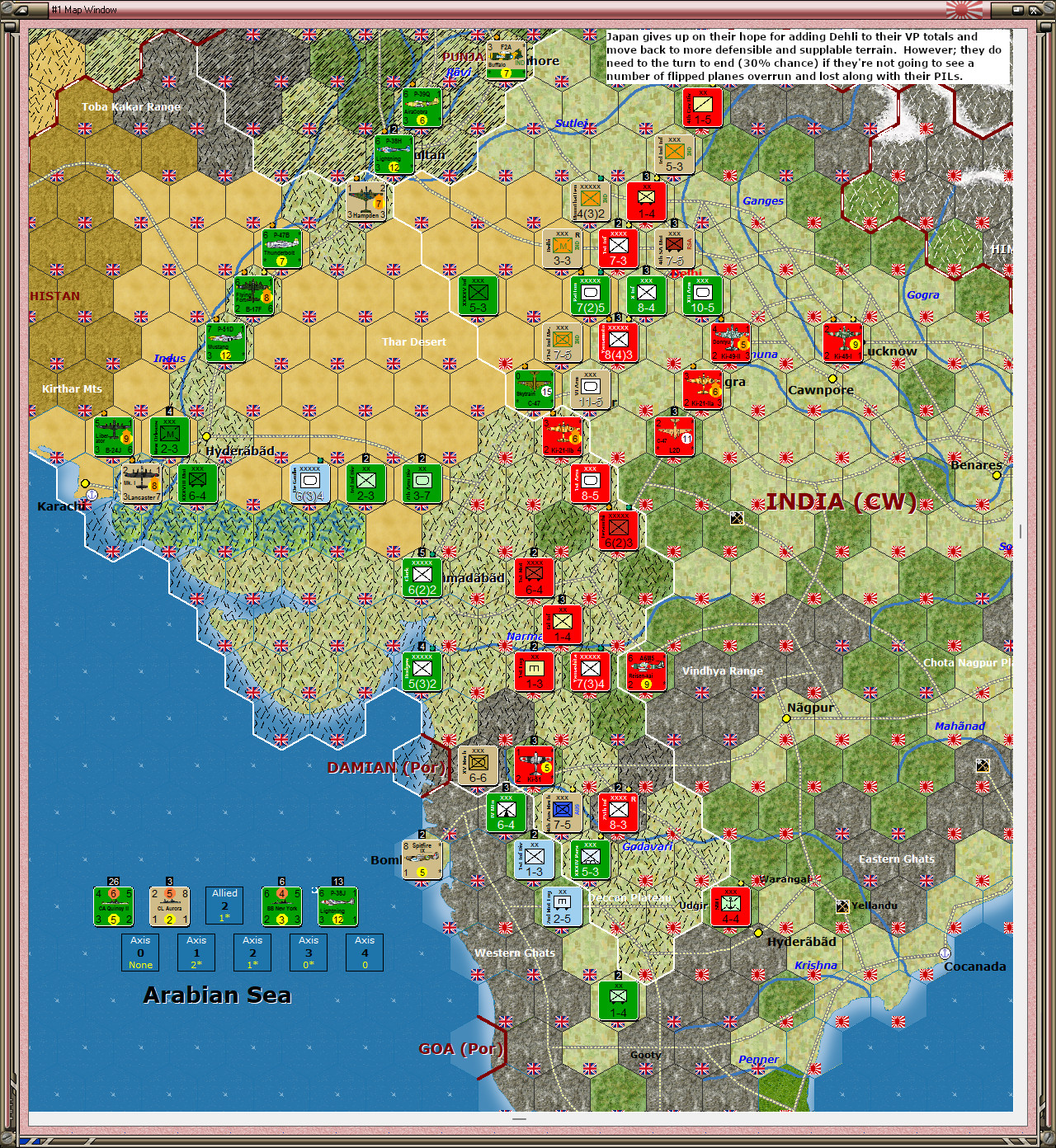Select the red 8-3 army counter

[619, 813]
